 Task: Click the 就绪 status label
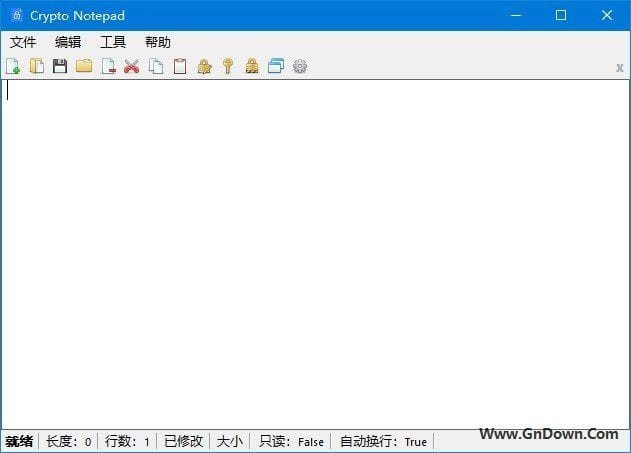tap(19, 441)
